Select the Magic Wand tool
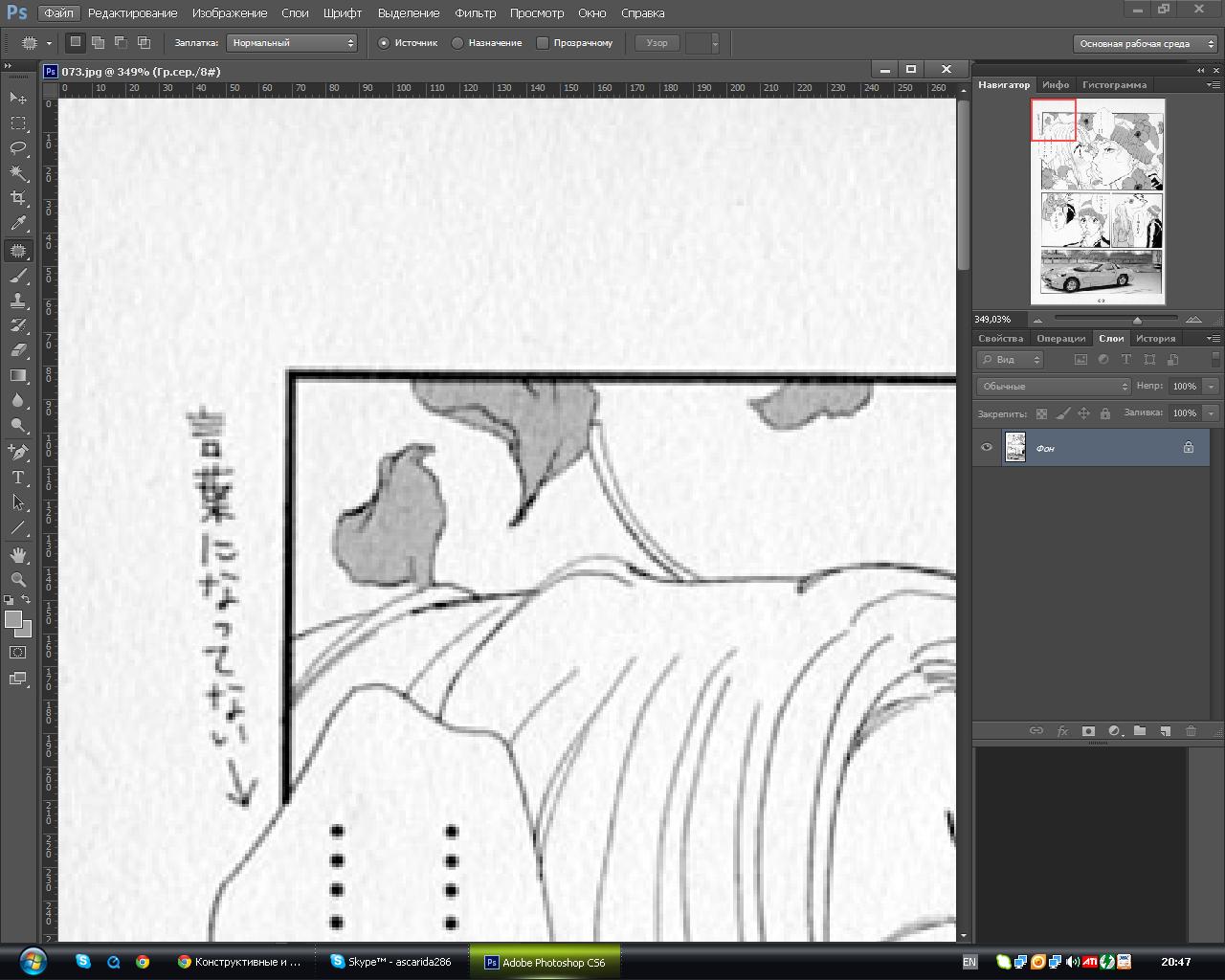The height and width of the screenshot is (980, 1225). (x=18, y=173)
